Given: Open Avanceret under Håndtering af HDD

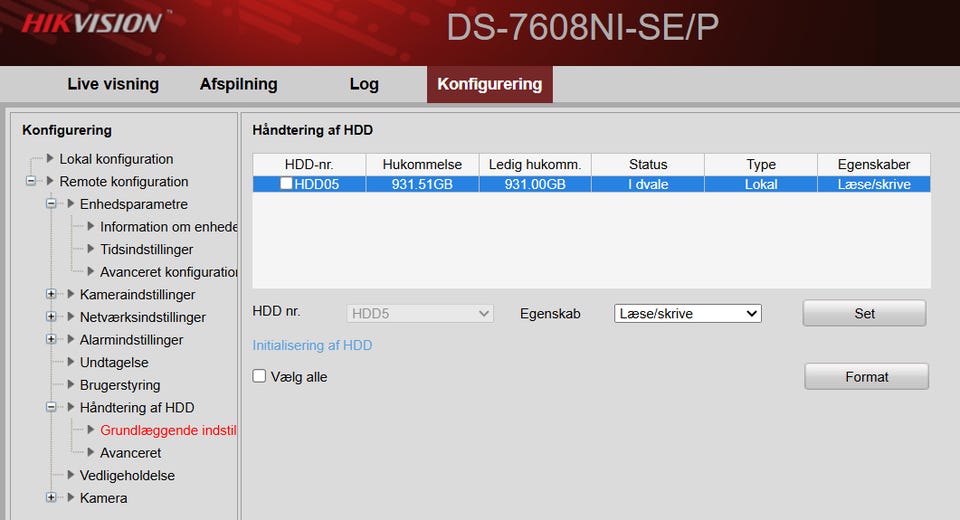Looking at the screenshot, I should pyautogui.click(x=130, y=453).
